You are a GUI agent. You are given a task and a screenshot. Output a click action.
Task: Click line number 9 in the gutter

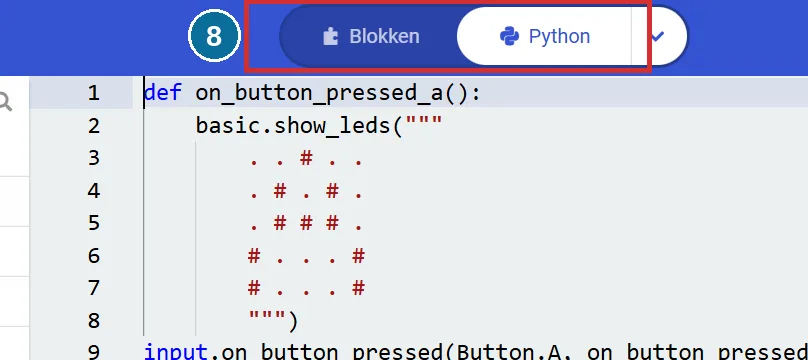[x=93, y=352]
